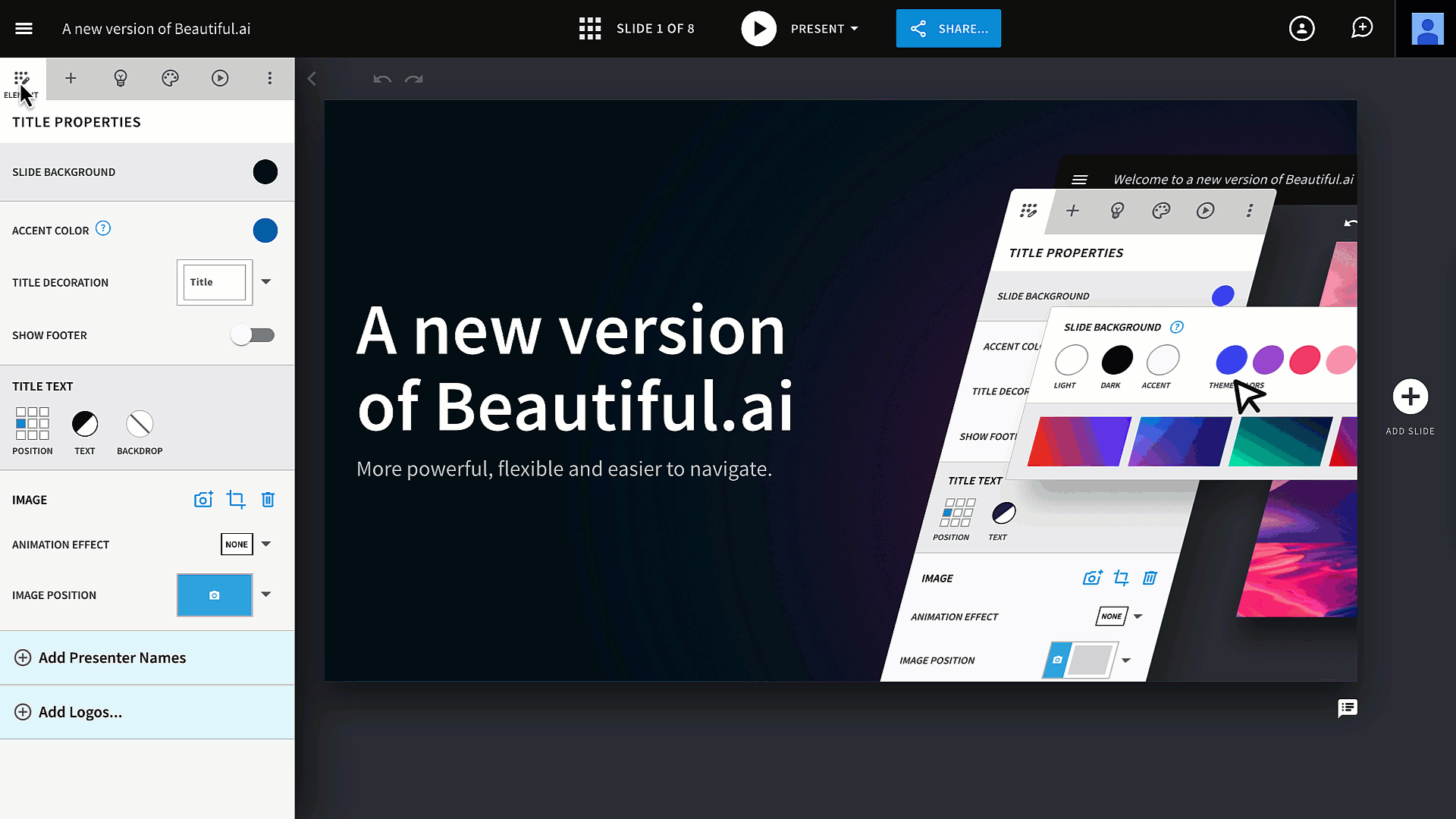Expand the Present dropdown arrow
The height and width of the screenshot is (819, 1456).
(x=855, y=29)
